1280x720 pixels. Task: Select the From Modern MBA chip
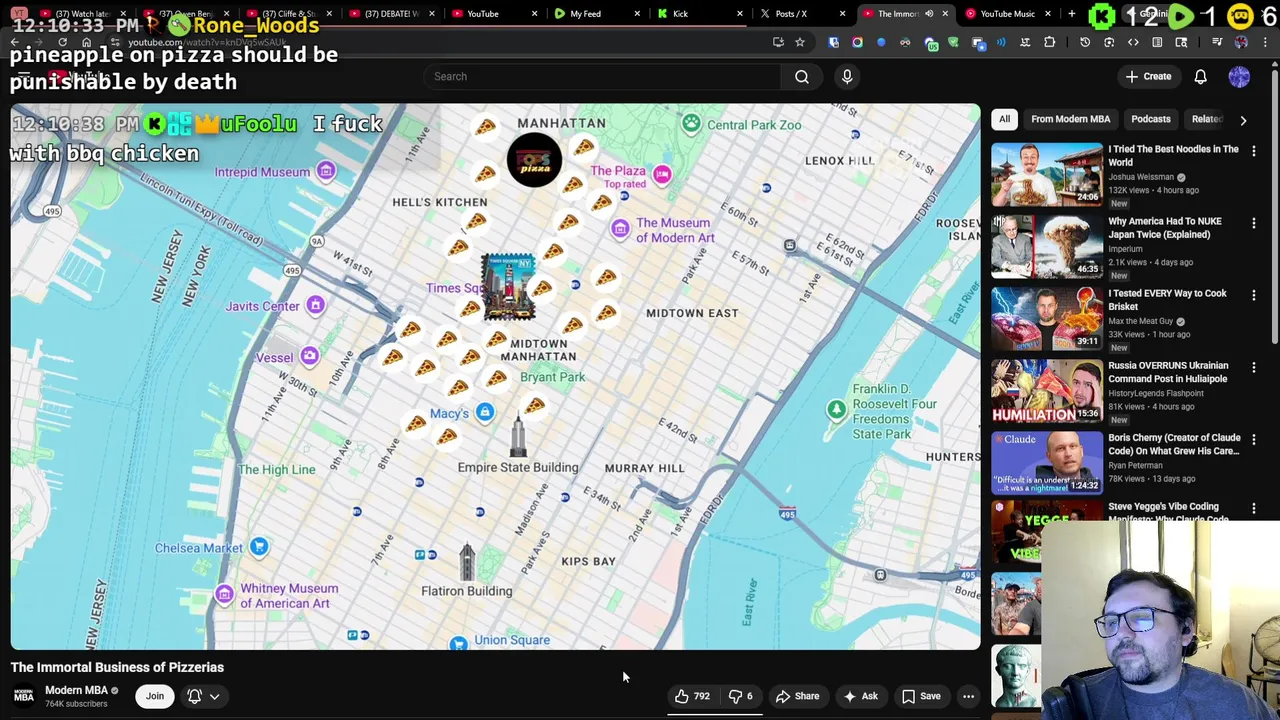(1070, 119)
